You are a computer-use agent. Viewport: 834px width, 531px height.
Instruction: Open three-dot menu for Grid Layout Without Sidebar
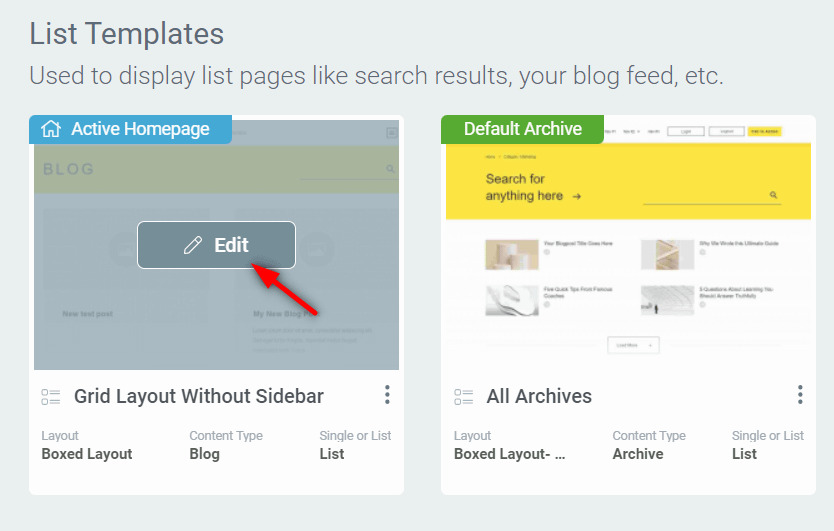[x=387, y=395]
